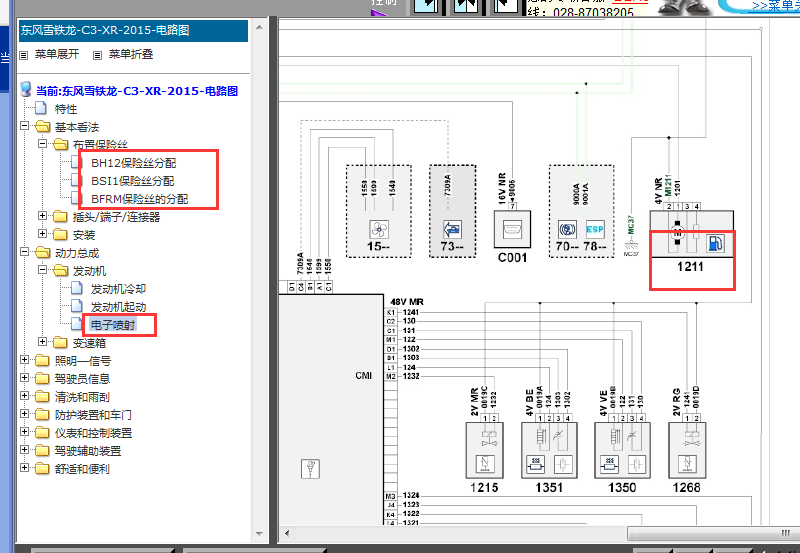Click the 菜单折叠 collapse-menu icon
Viewport: 800px width, 553px height.
pos(97,55)
